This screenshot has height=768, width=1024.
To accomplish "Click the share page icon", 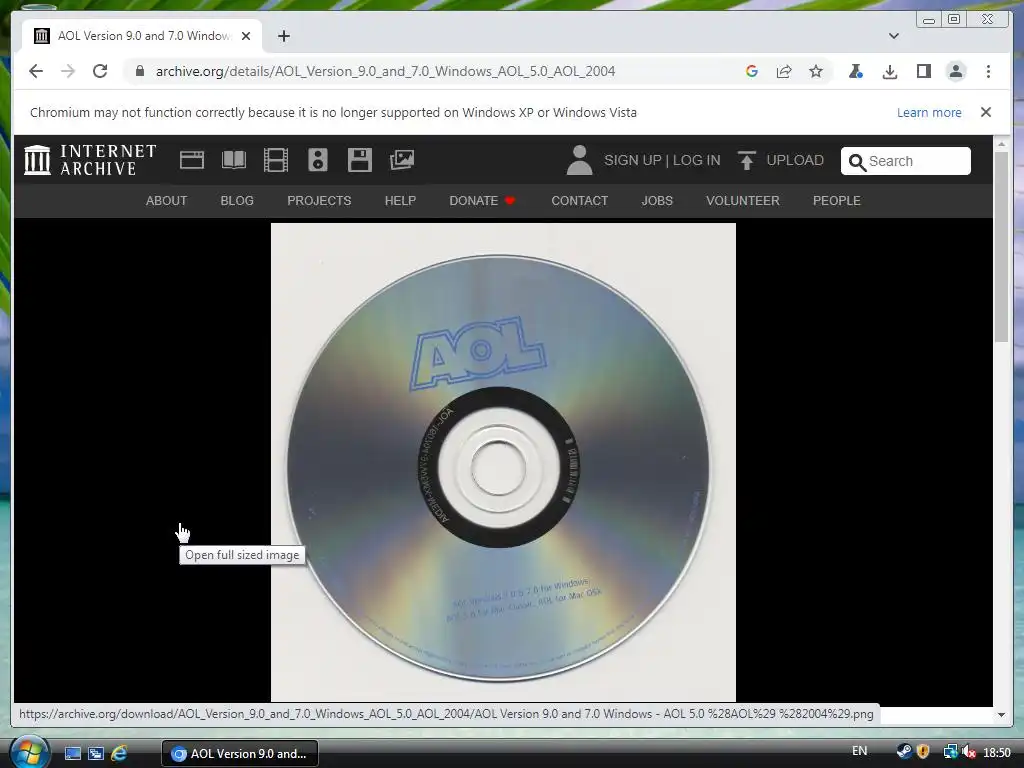I will coord(784,71).
